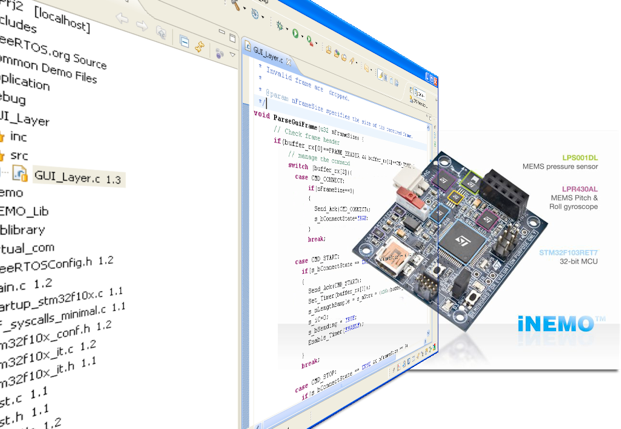Click the first new-file wizard icon after External Tools
The width and height of the screenshot is (621, 429).
tap(328, 50)
